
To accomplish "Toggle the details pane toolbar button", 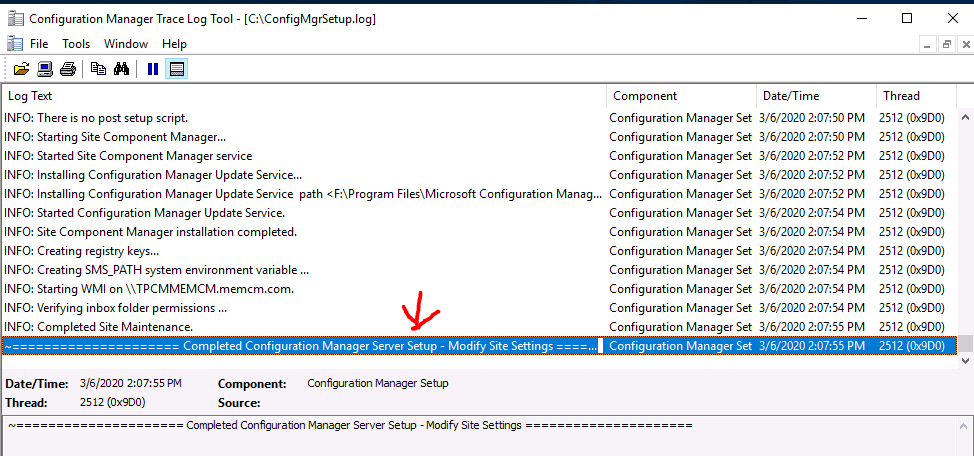I will 176,69.
